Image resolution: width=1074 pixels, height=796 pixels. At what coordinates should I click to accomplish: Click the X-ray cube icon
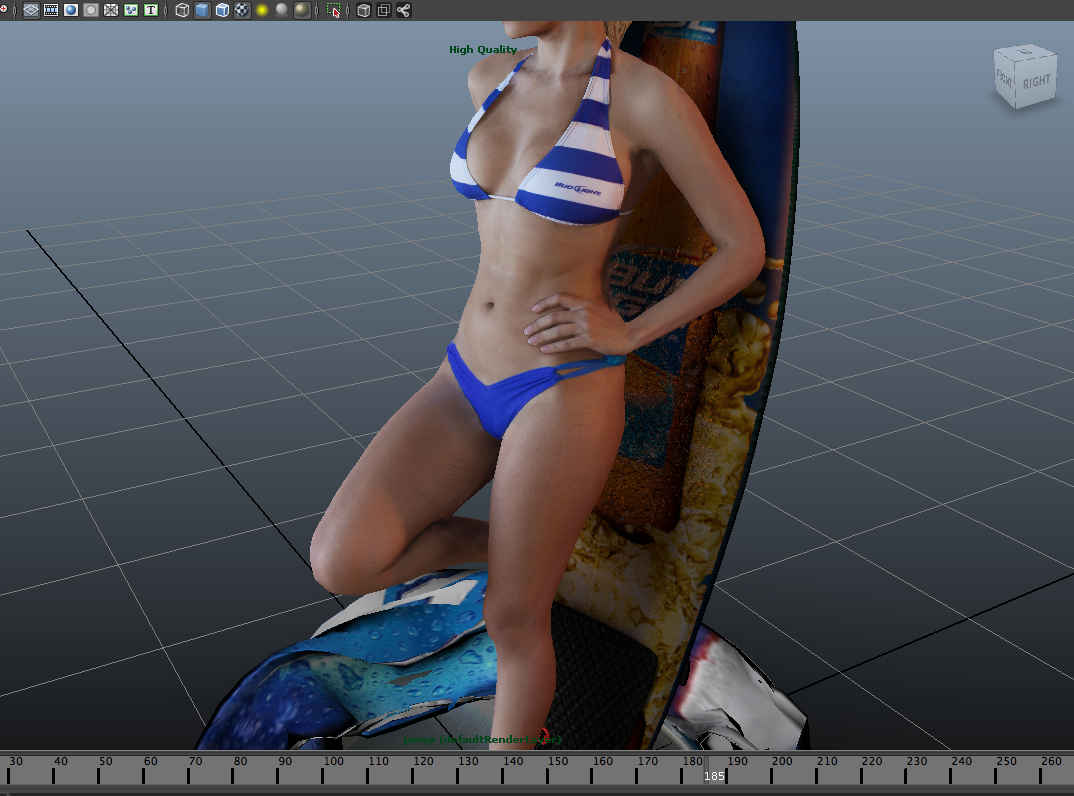point(364,10)
